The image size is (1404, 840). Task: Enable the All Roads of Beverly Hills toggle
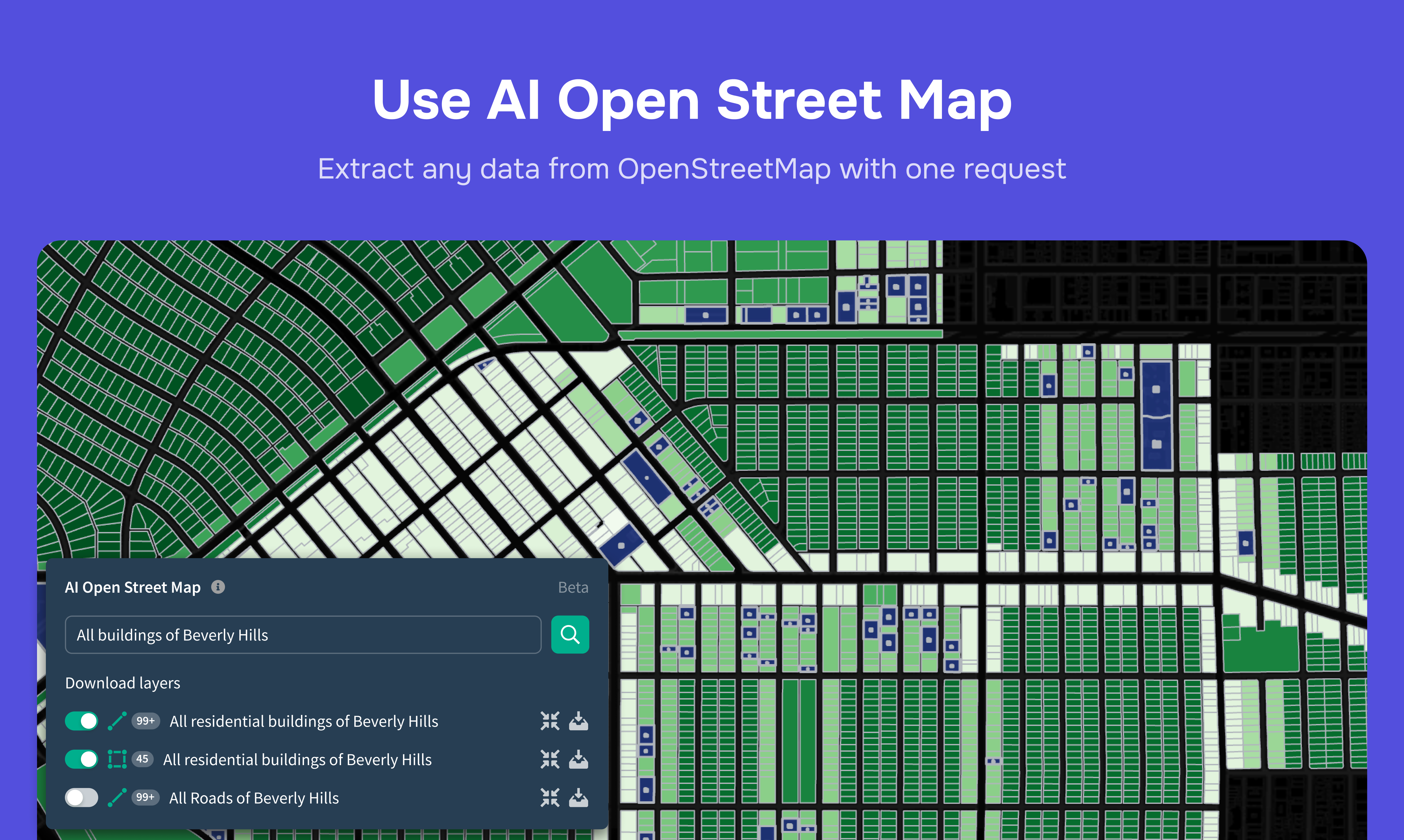[82, 797]
